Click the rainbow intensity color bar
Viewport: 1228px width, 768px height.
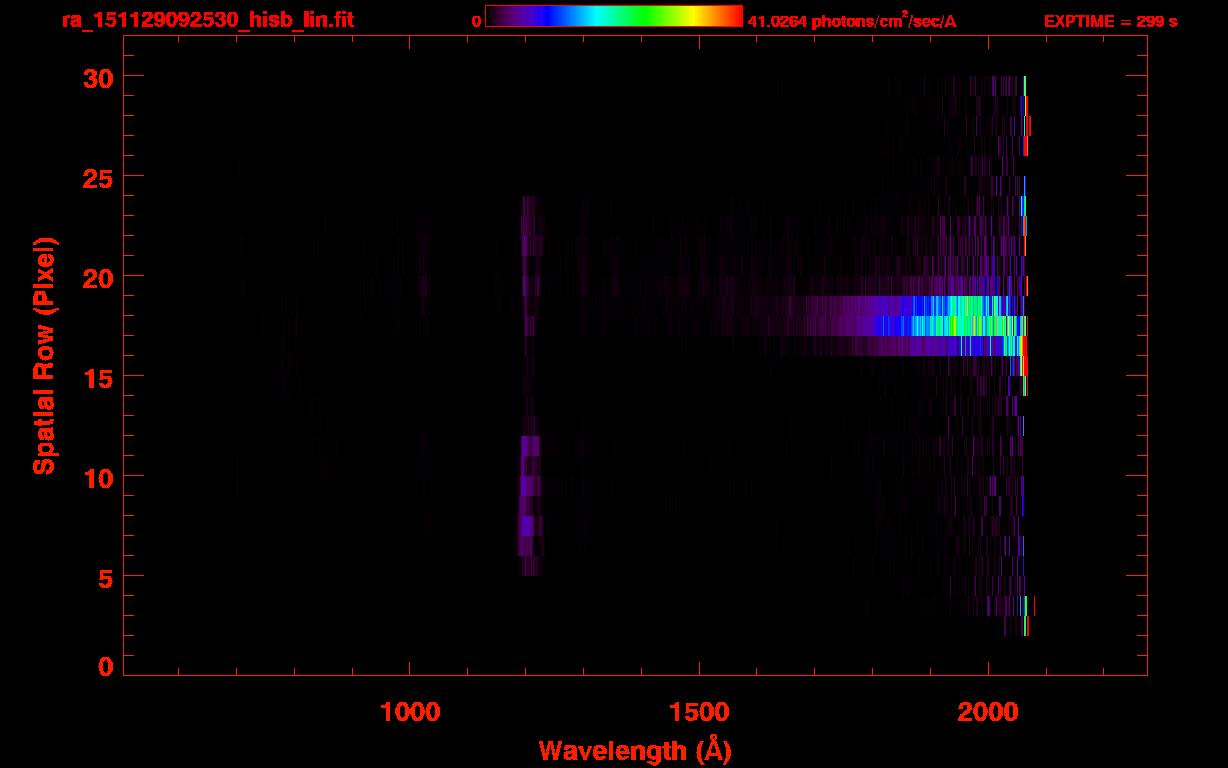(614, 16)
